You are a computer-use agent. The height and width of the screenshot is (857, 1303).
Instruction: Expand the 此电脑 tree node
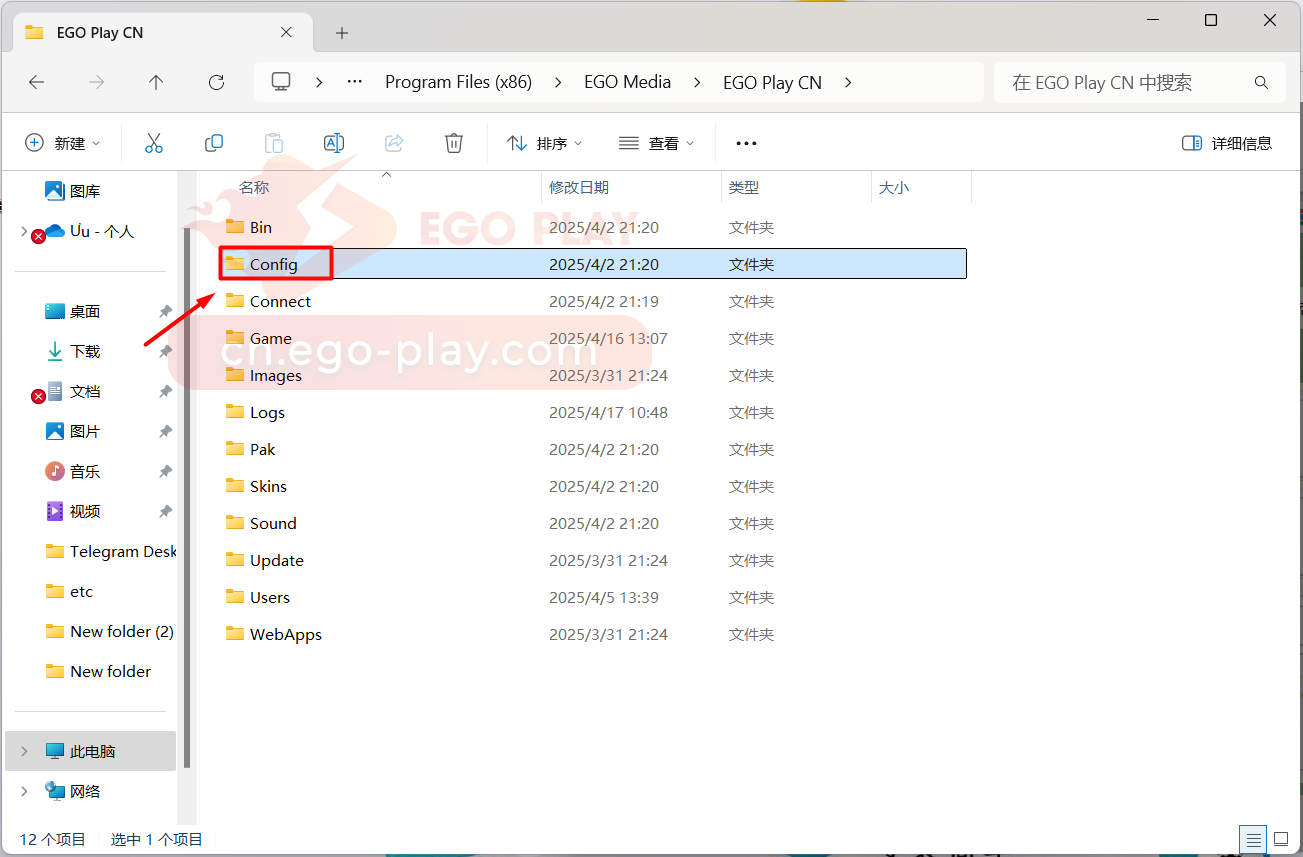(x=24, y=751)
